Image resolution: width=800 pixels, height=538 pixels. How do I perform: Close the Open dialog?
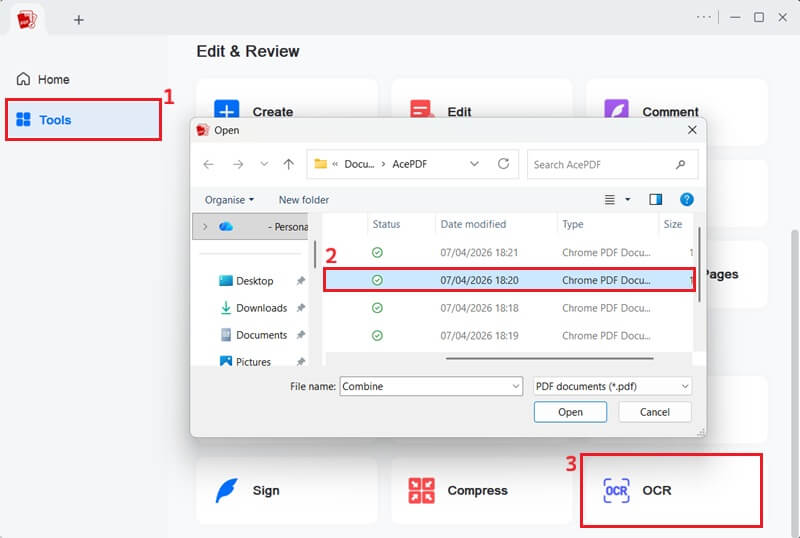click(x=692, y=130)
